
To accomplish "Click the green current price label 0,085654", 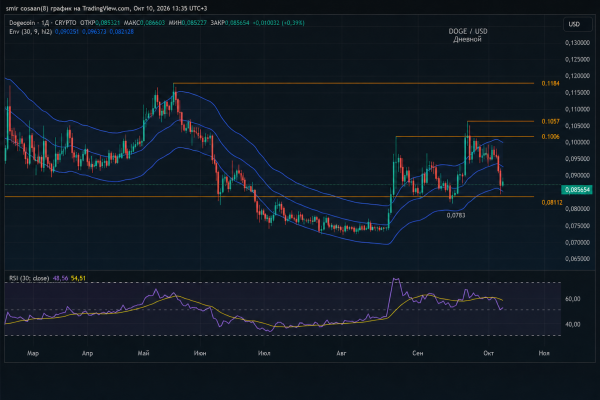I will point(577,189).
